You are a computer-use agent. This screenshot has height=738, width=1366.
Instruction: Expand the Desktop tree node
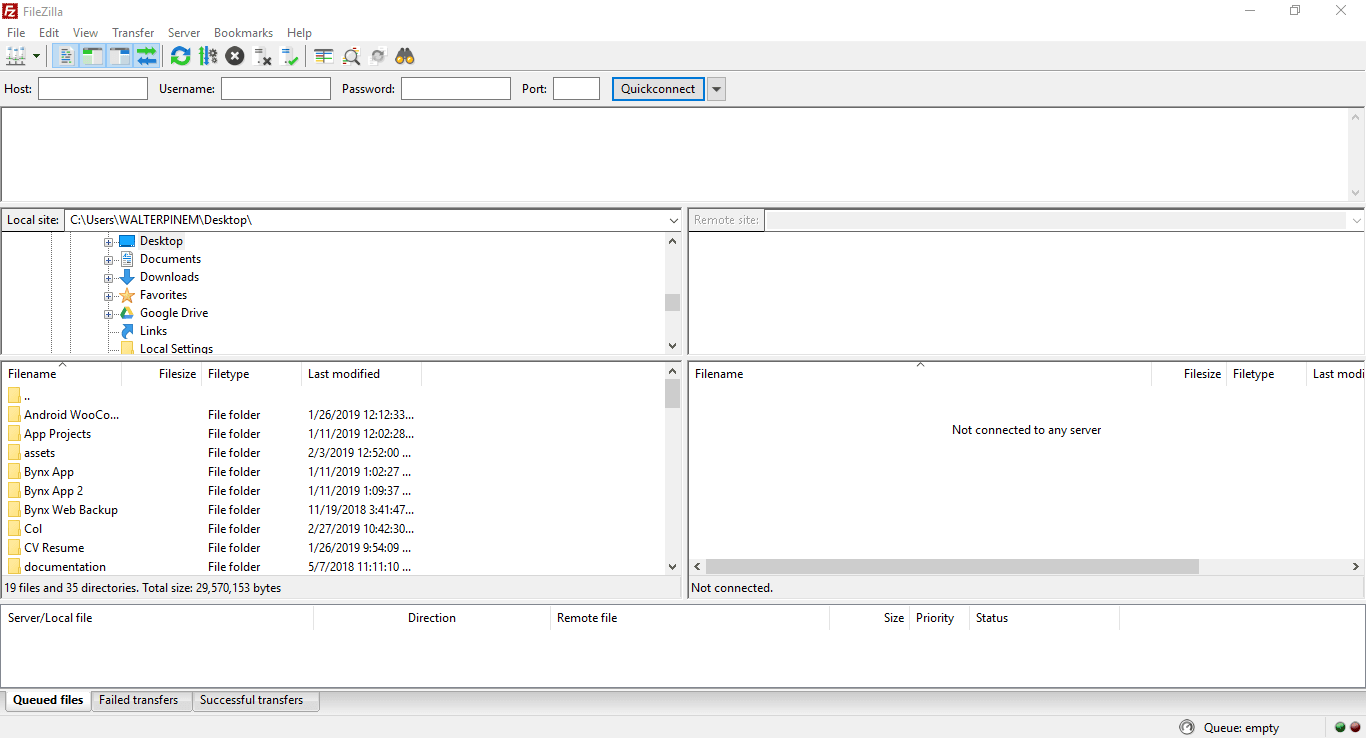pos(109,242)
